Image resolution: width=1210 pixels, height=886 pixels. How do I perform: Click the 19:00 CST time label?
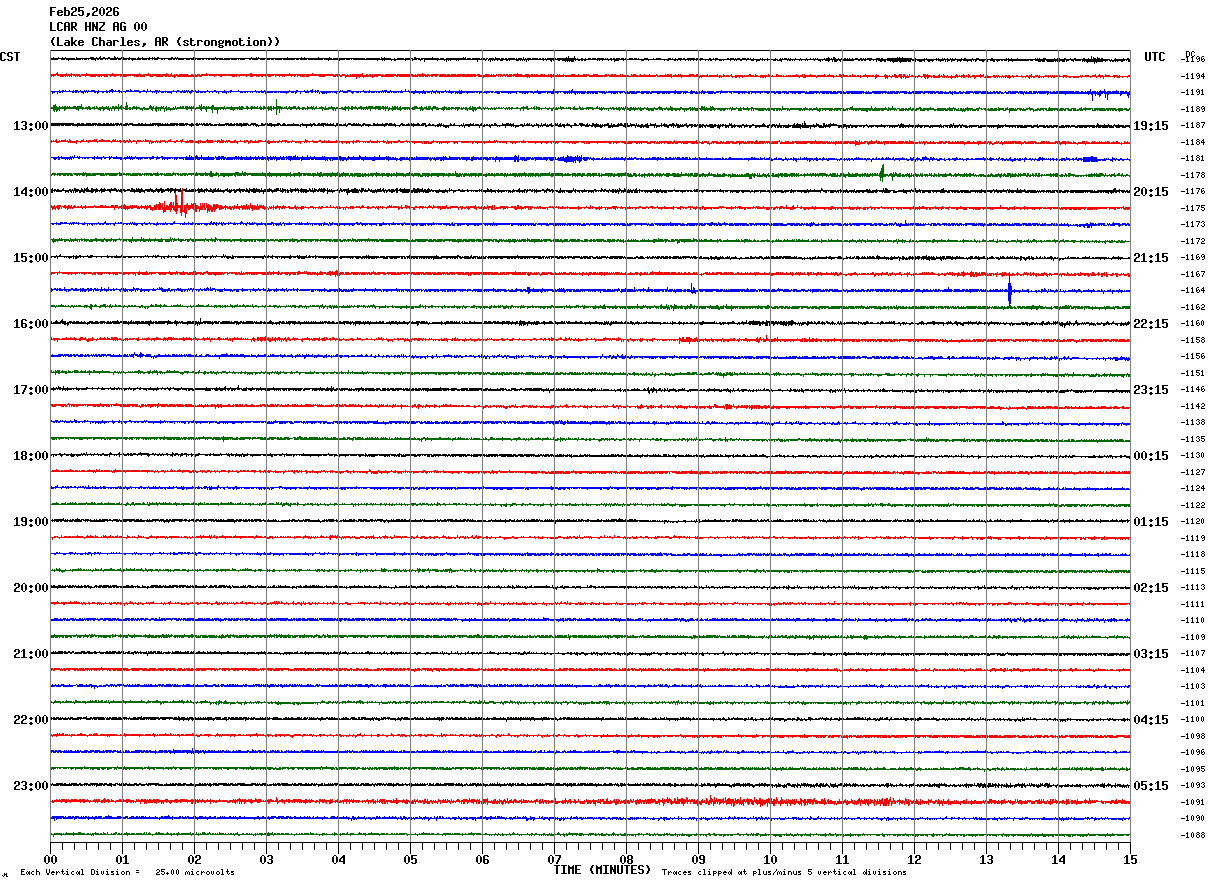click(x=30, y=522)
